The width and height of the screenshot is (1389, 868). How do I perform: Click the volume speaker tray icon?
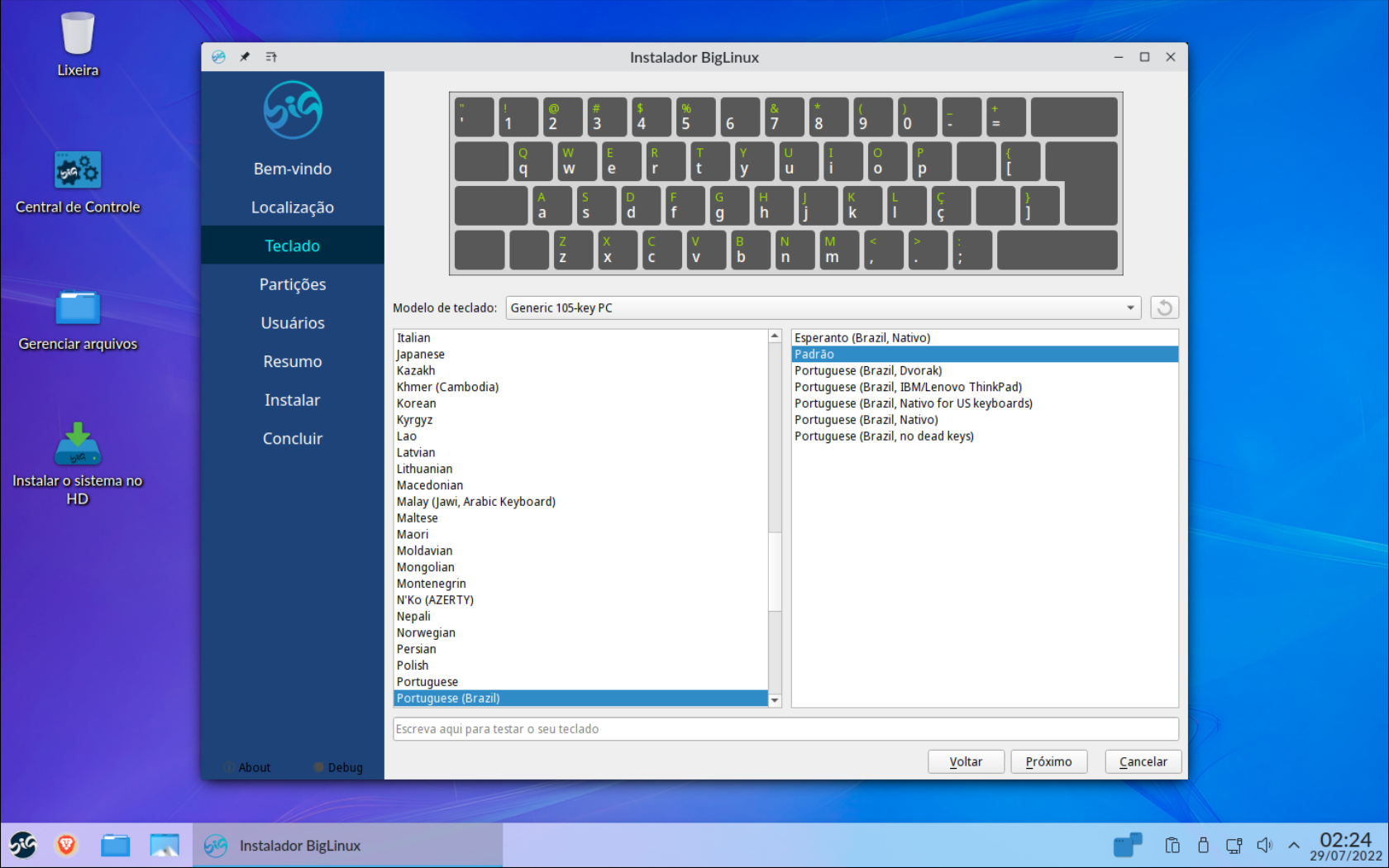point(1264,845)
